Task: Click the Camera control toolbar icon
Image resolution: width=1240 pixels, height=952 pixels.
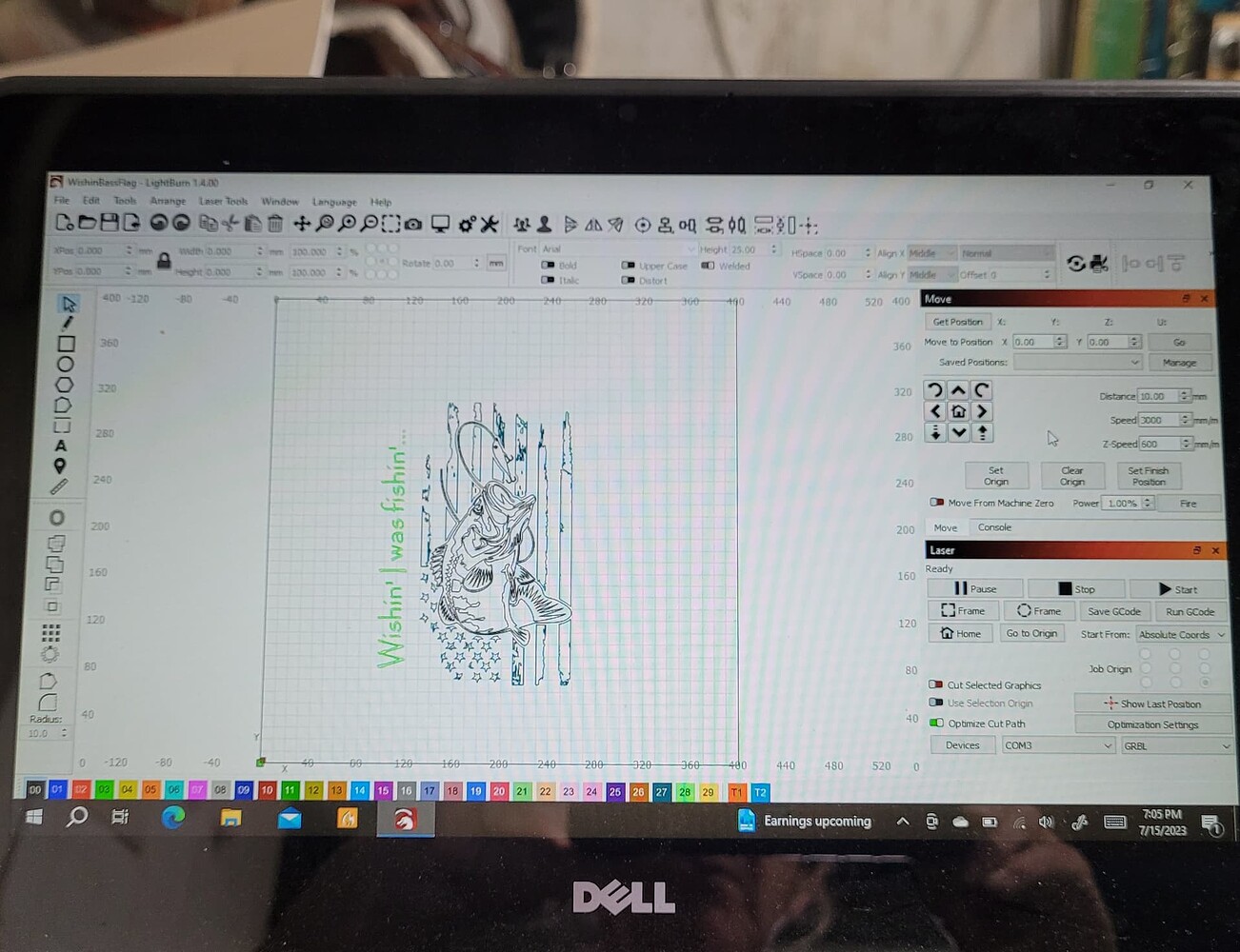Action: (412, 225)
